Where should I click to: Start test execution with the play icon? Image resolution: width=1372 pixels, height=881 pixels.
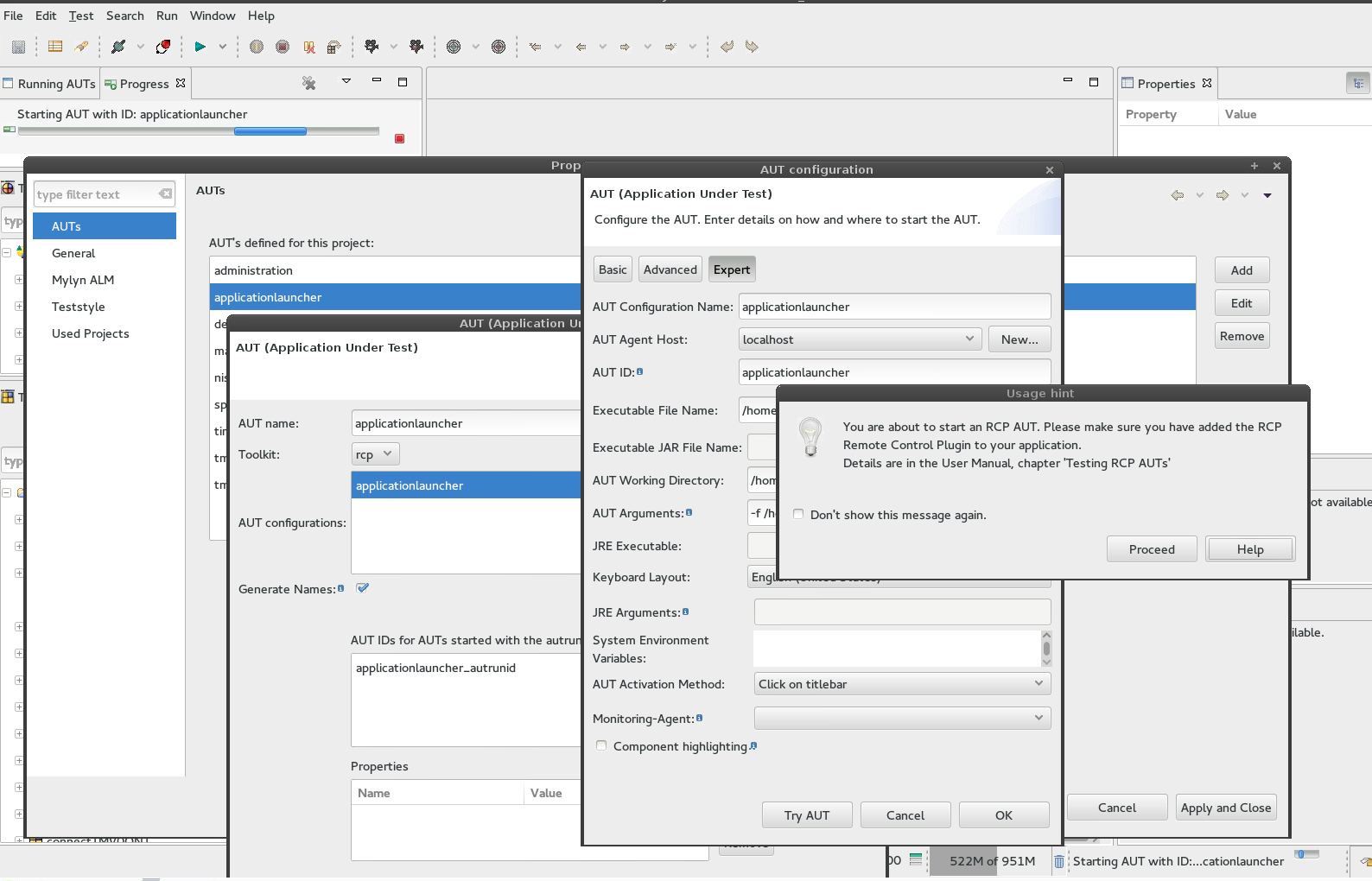pyautogui.click(x=200, y=47)
